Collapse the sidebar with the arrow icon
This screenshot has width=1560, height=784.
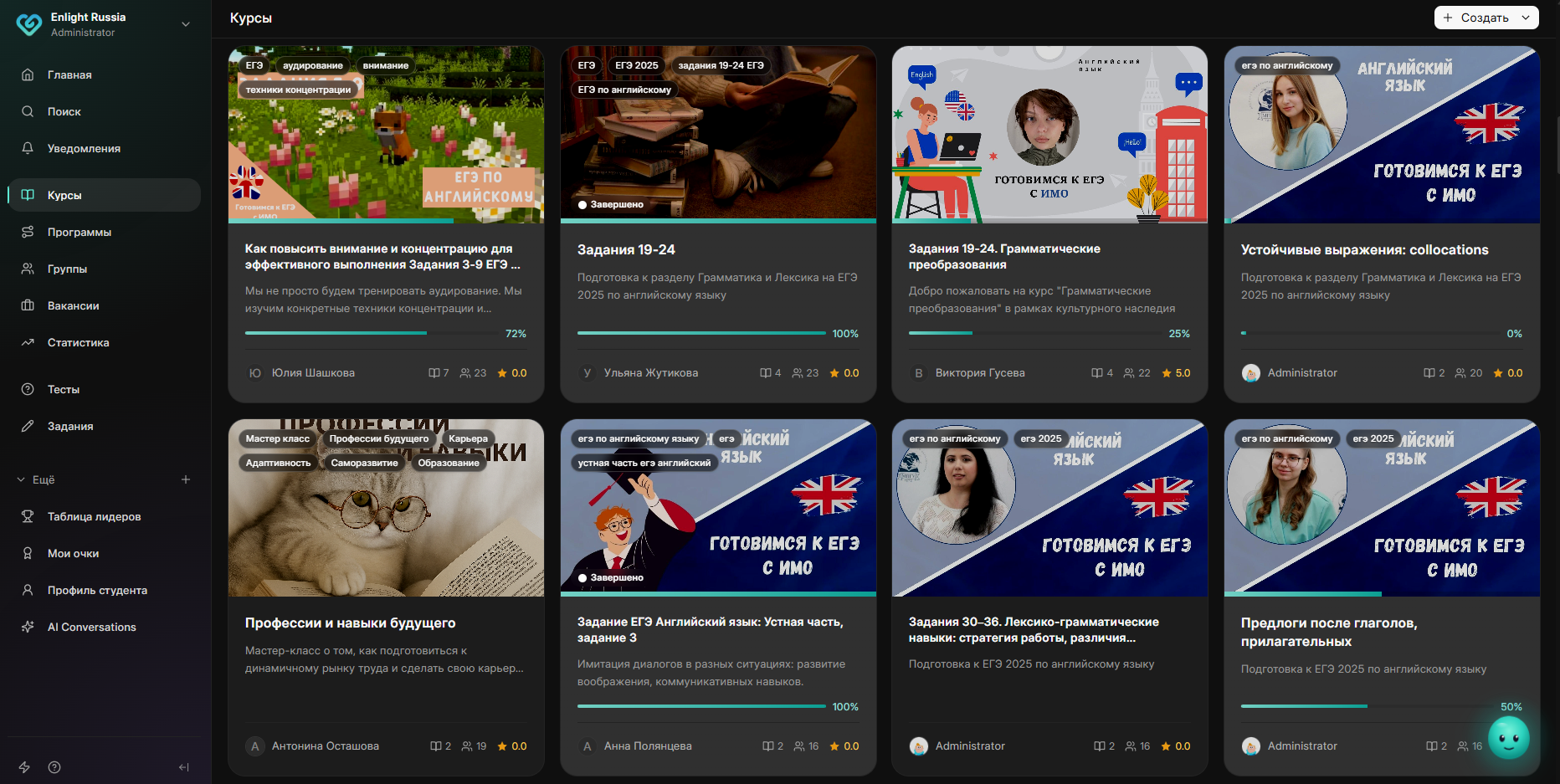(184, 767)
